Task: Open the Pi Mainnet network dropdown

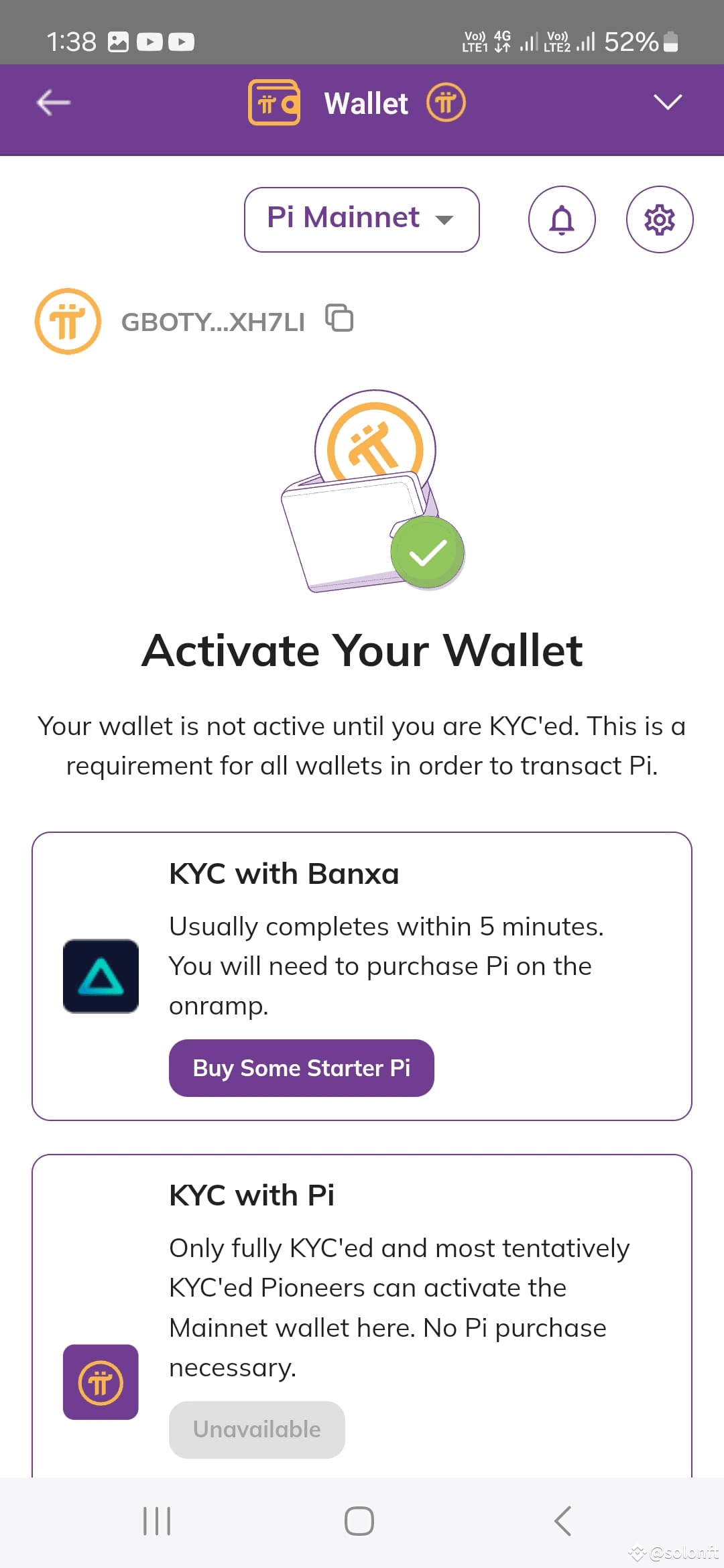Action: (361, 219)
